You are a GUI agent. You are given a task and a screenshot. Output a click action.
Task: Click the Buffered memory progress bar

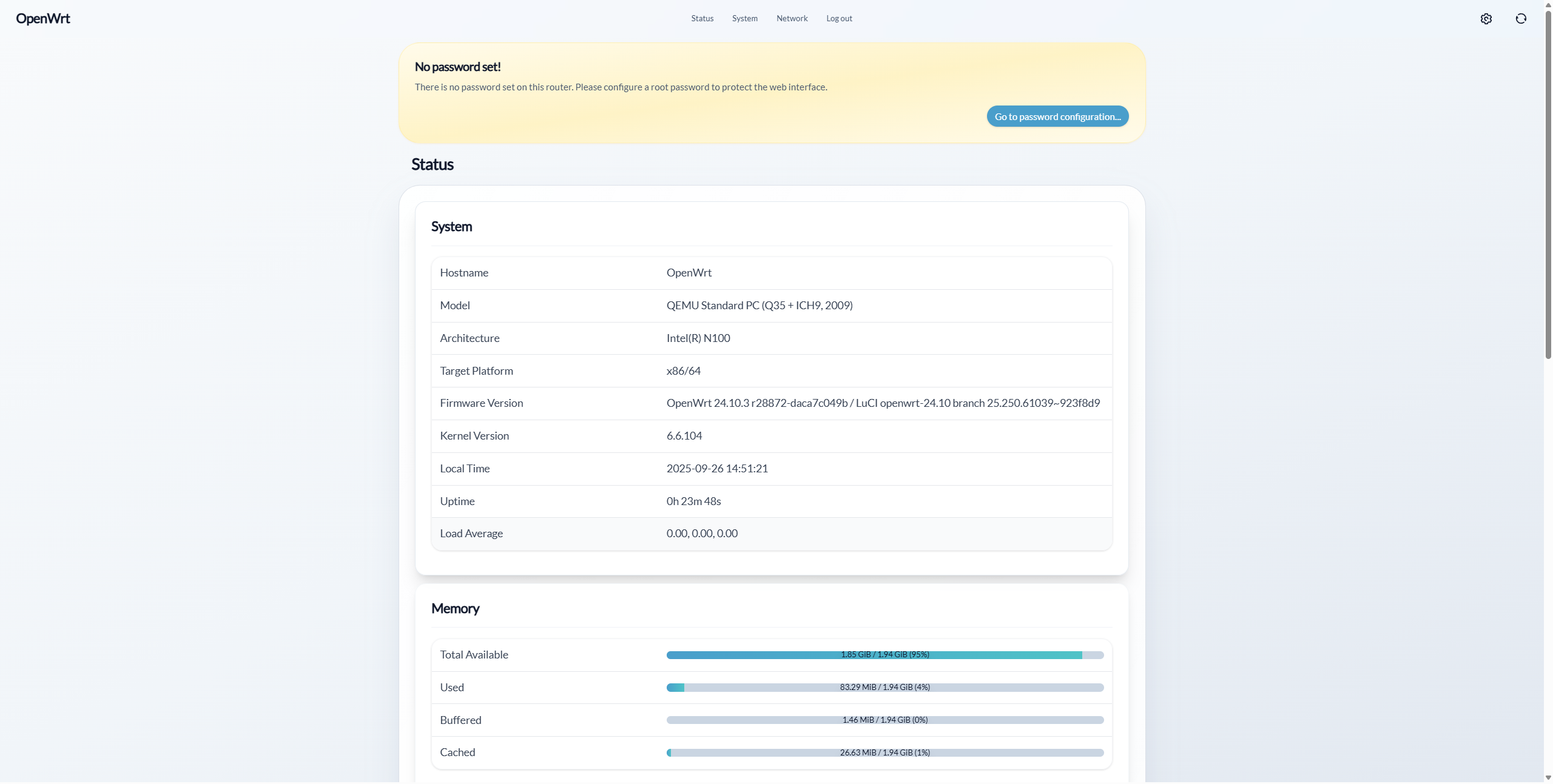coord(884,720)
